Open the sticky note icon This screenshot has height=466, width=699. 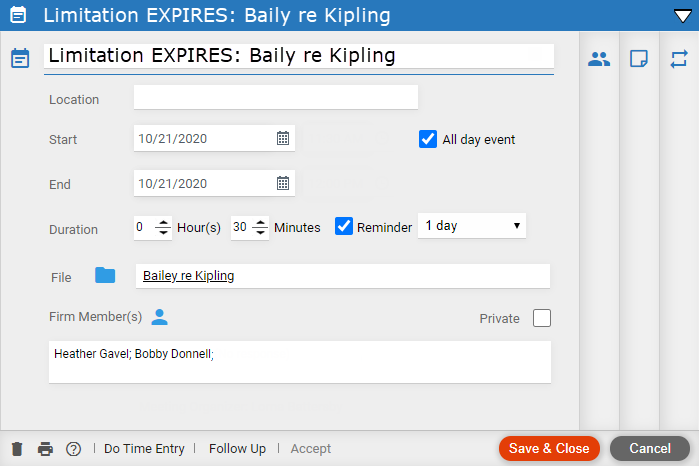point(638,58)
